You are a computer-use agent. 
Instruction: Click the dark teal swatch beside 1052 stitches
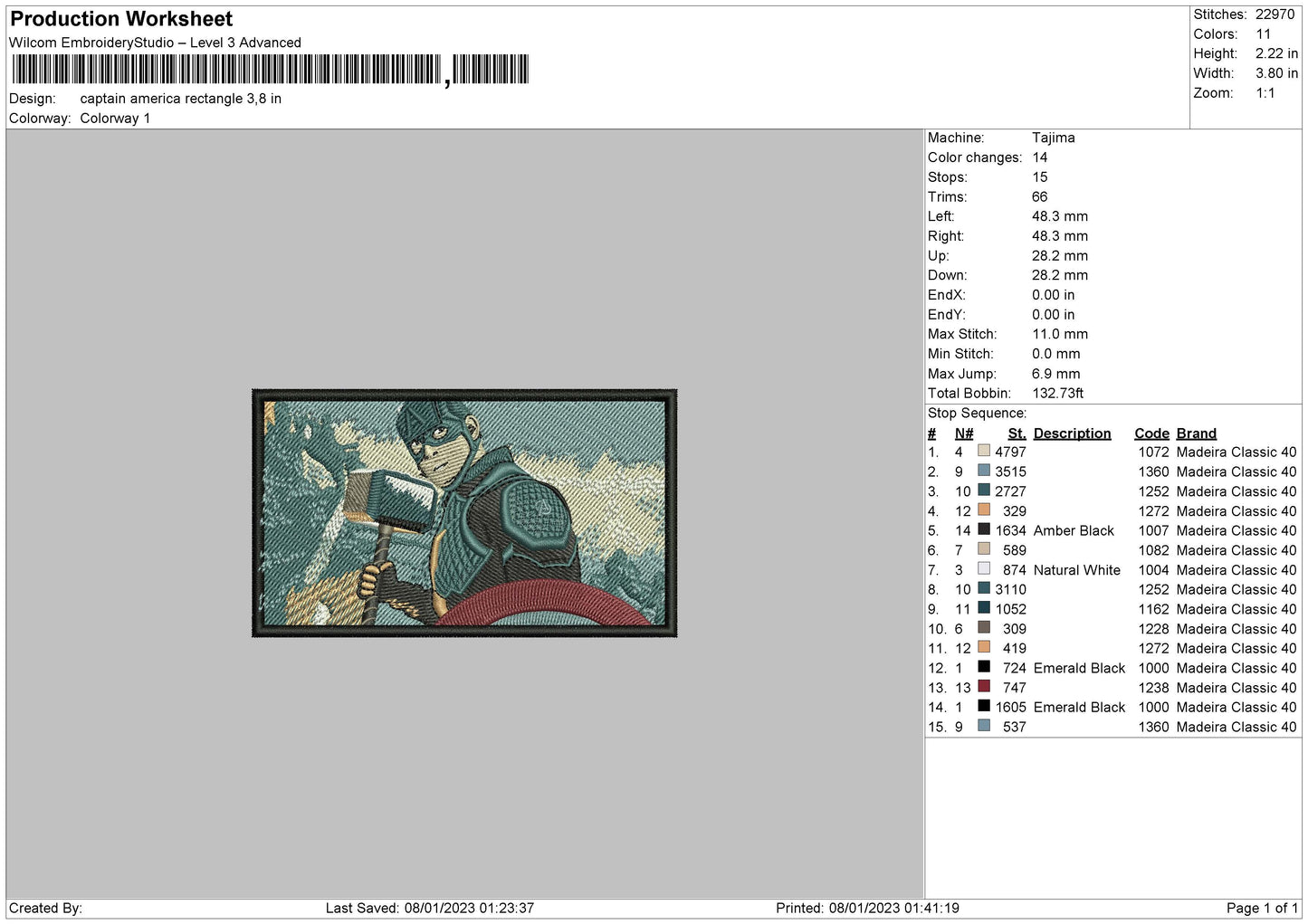(984, 608)
